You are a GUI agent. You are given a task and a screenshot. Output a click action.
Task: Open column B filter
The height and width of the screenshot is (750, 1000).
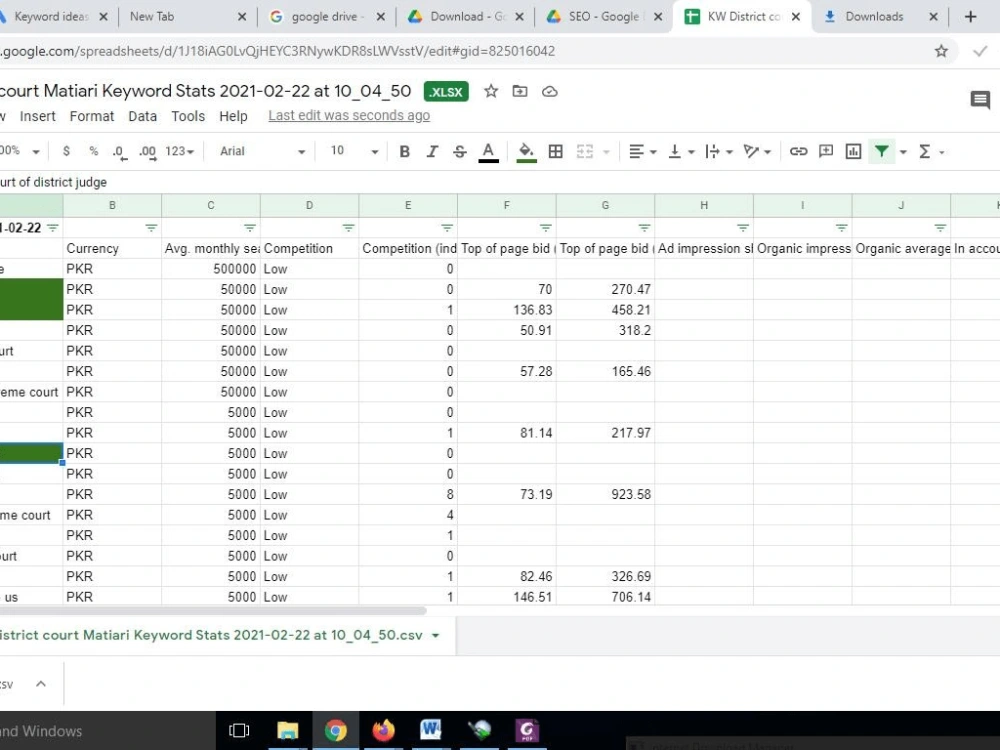(151, 228)
